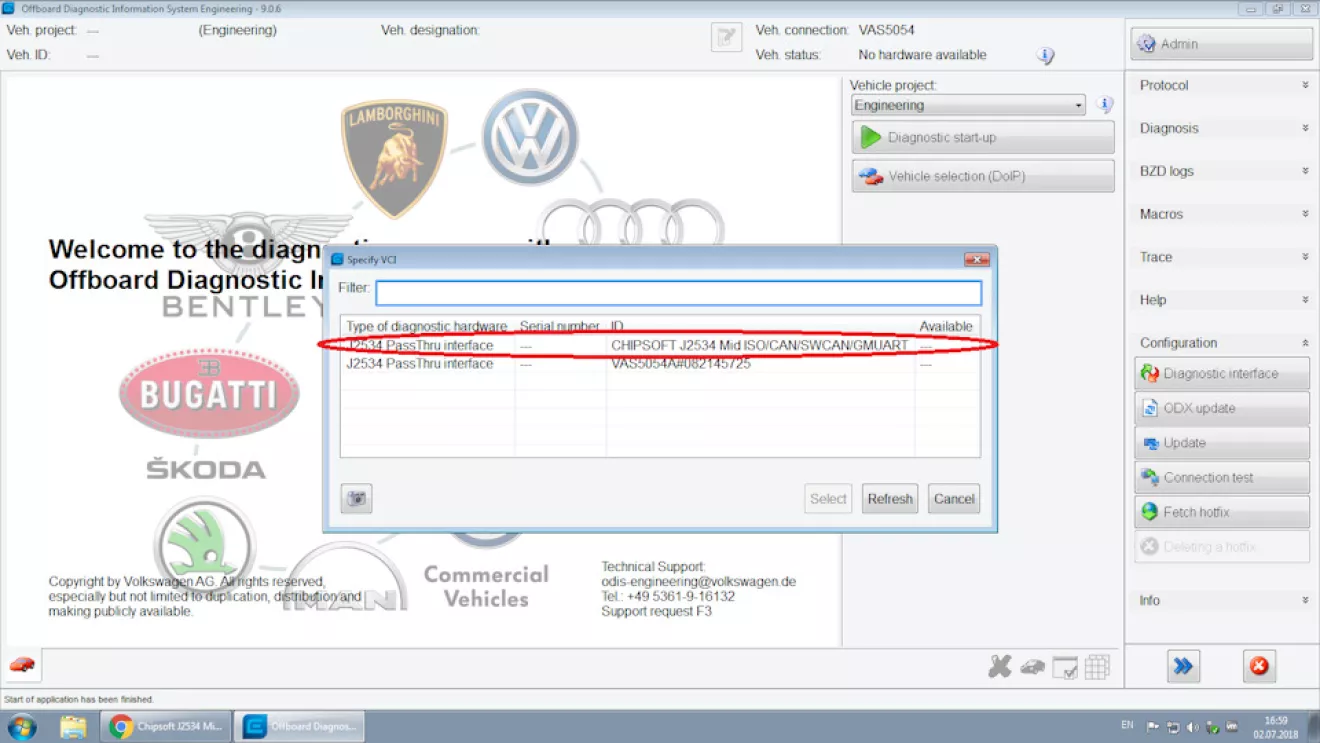The height and width of the screenshot is (743, 1320).
Task: Switch to the Offboard Diagnos... taskbar item
Action: pos(299,726)
